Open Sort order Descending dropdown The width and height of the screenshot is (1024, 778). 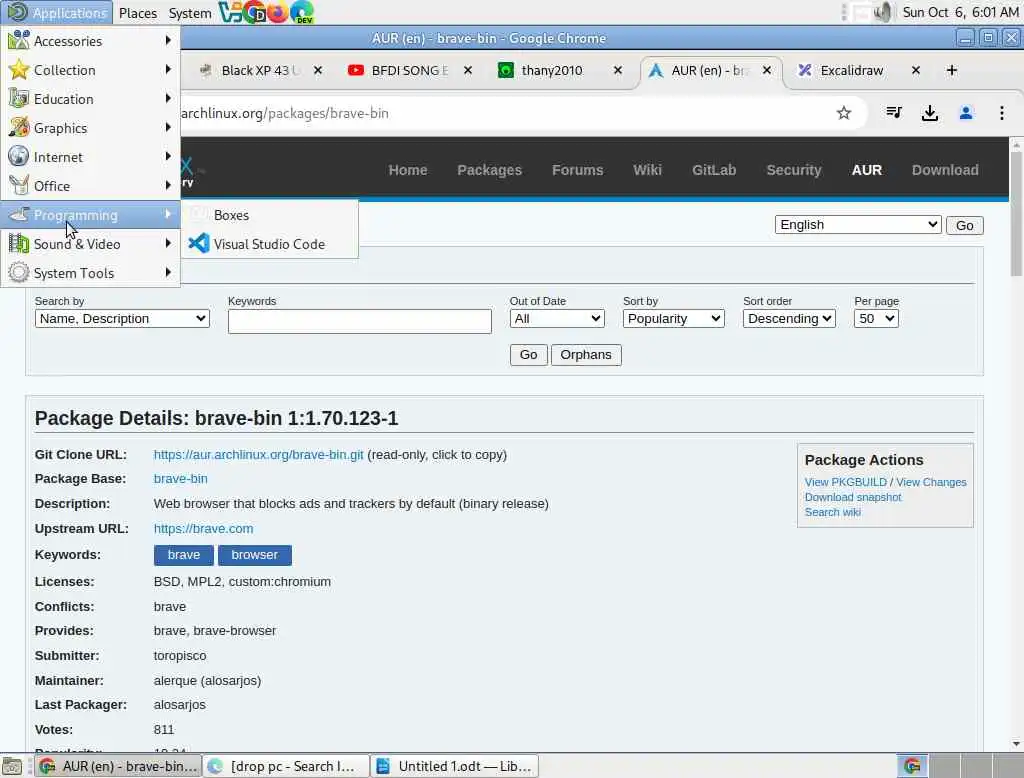point(789,319)
